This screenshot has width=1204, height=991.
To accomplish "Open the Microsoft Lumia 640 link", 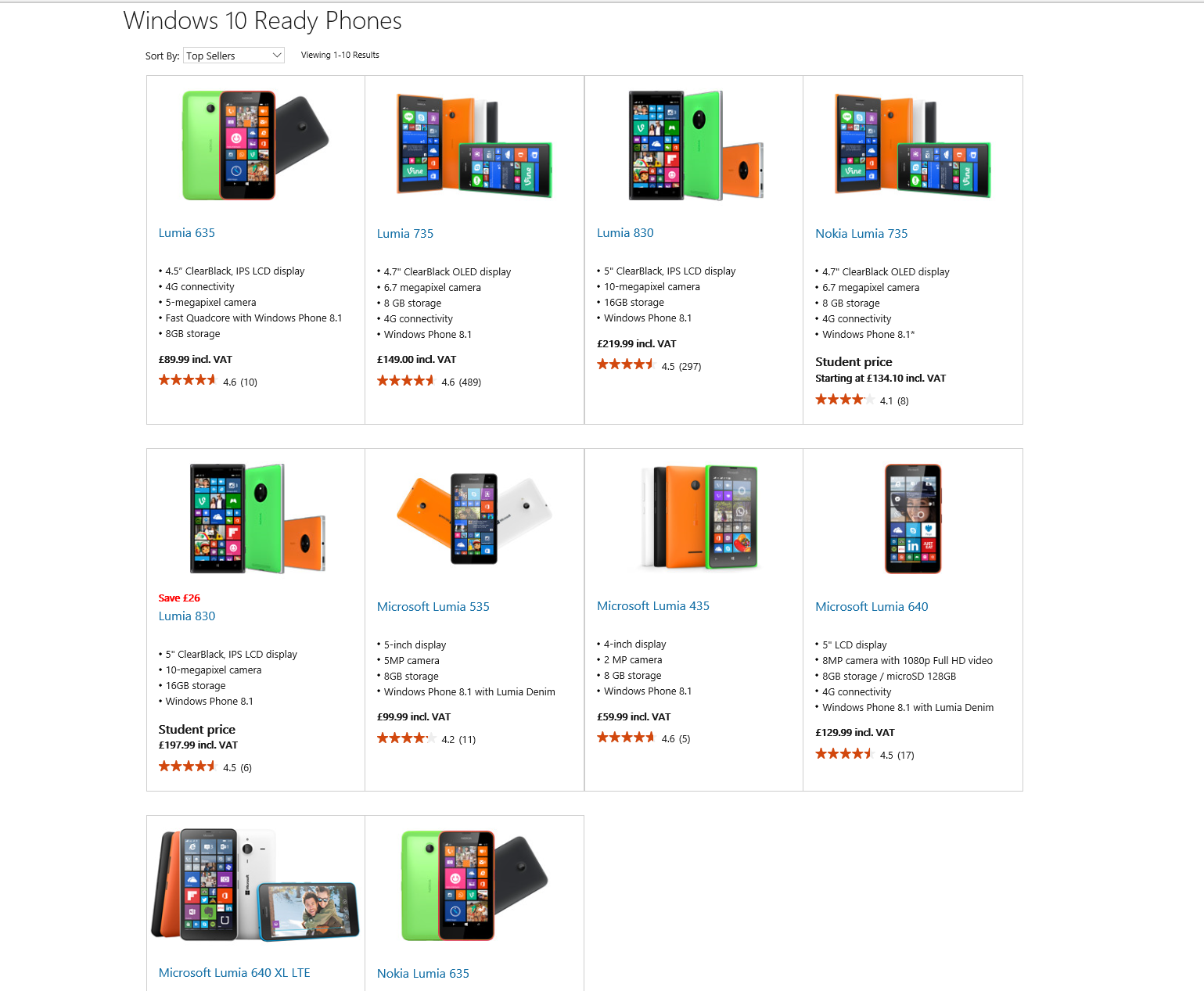I will [872, 607].
